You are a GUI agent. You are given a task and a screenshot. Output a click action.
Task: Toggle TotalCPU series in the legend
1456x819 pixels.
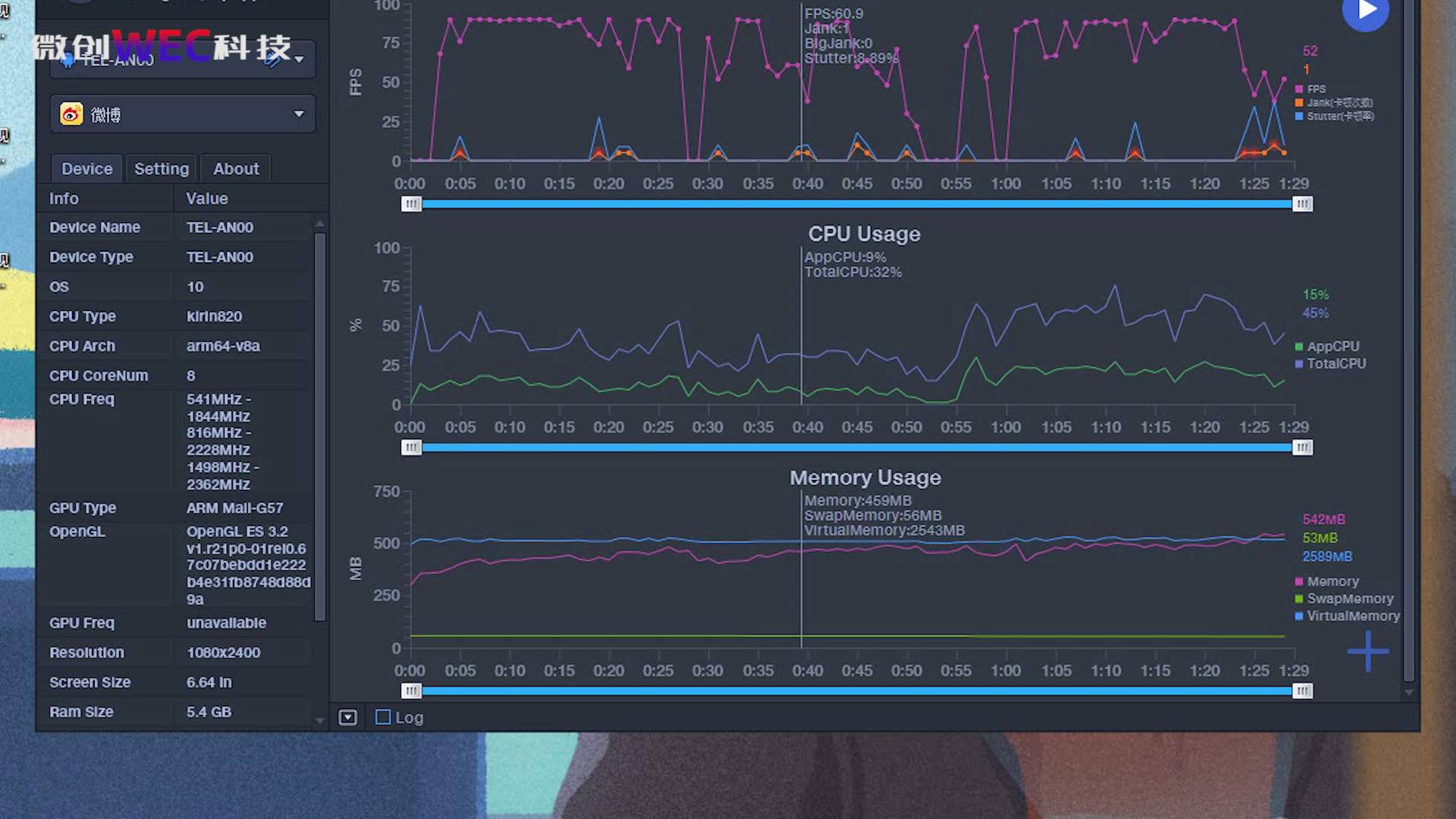(1330, 364)
